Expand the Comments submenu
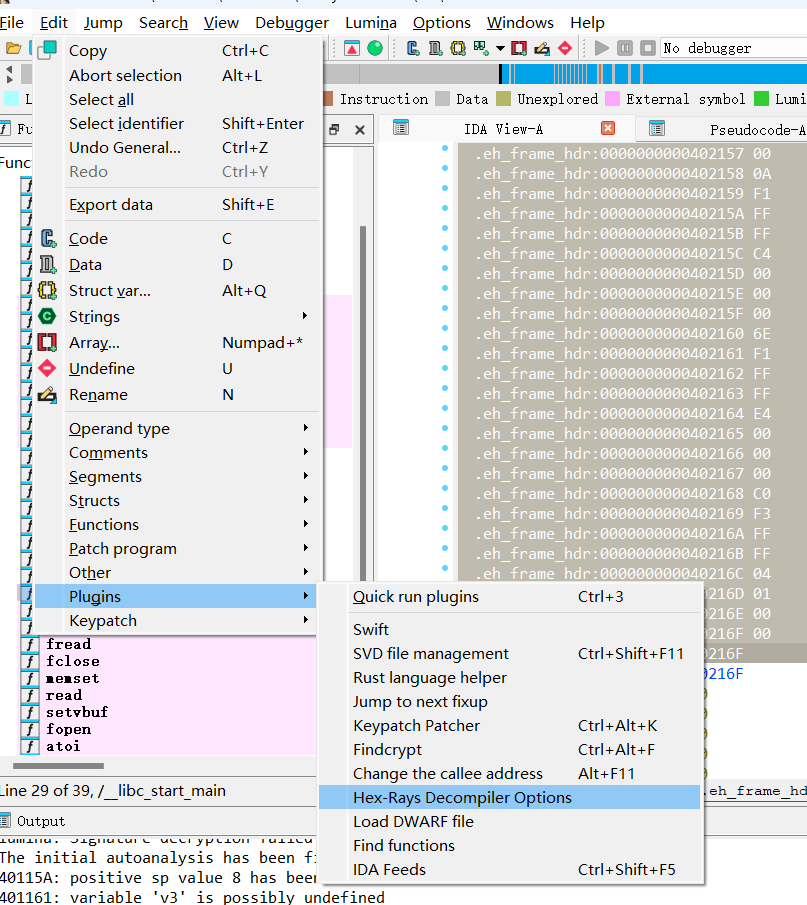 click(305, 452)
